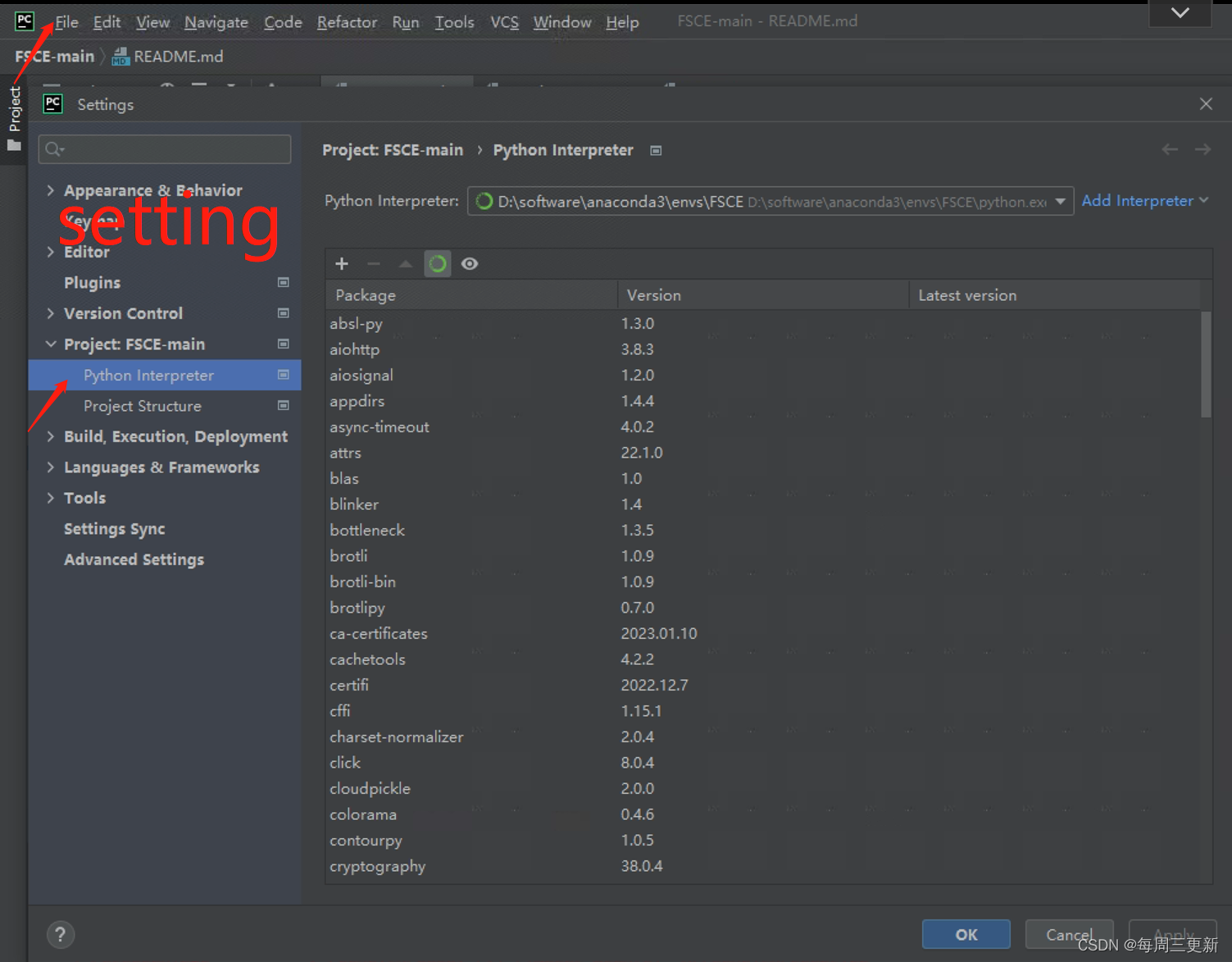Click the project-level marker icon next to Version Control
The height and width of the screenshot is (962, 1232).
284,313
